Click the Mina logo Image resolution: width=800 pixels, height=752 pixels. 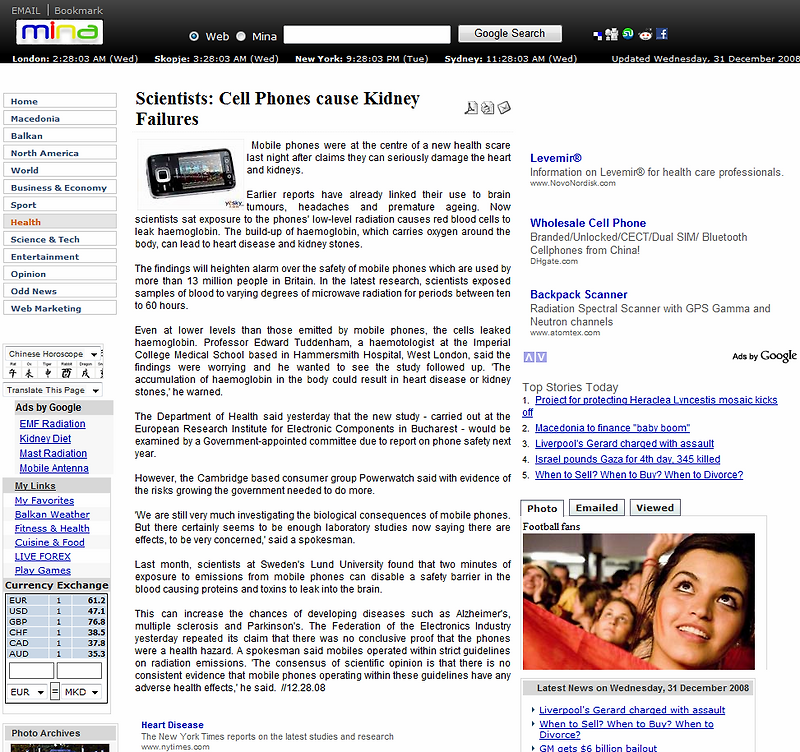(59, 32)
